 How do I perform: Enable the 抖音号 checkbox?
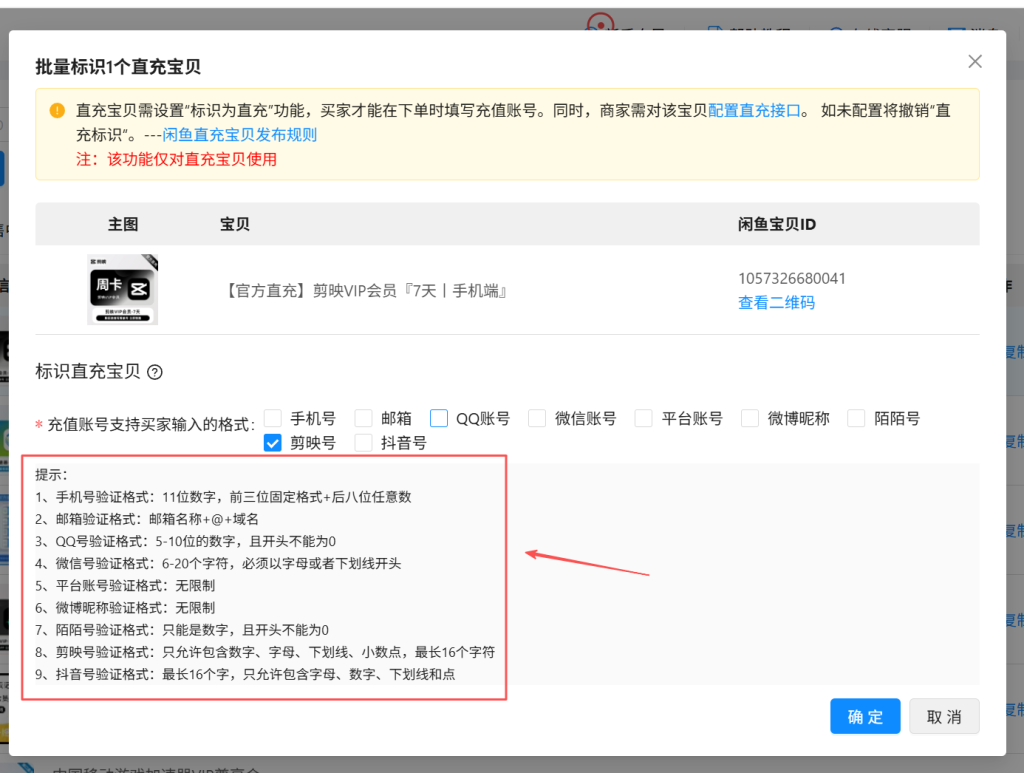coord(363,443)
